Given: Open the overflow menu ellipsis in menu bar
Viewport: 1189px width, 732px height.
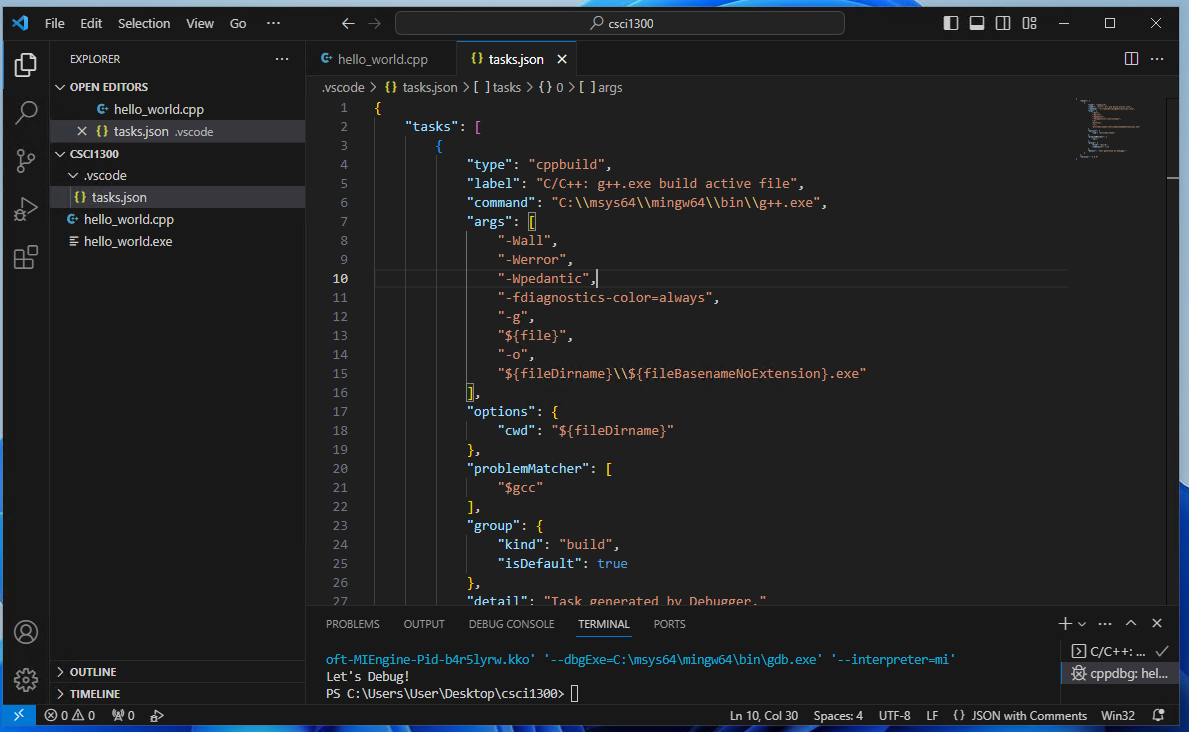Looking at the screenshot, I should [274, 24].
